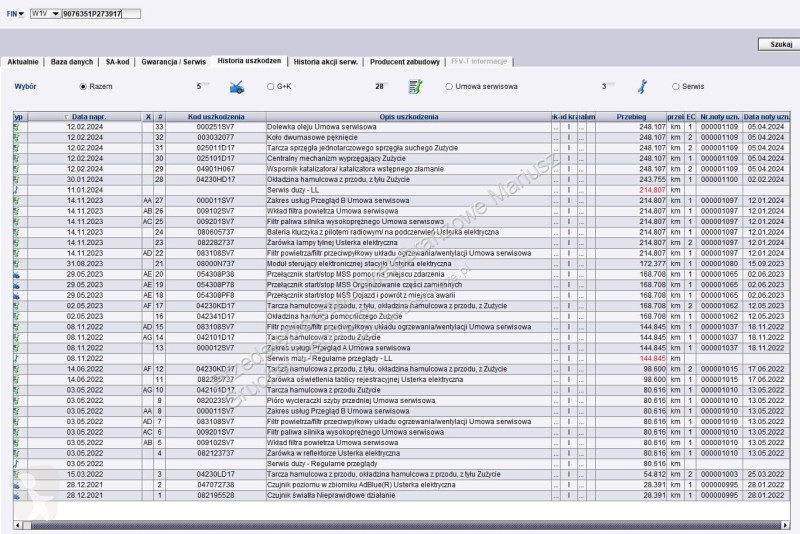Switch to Producent zabudowy tab

coord(405,62)
